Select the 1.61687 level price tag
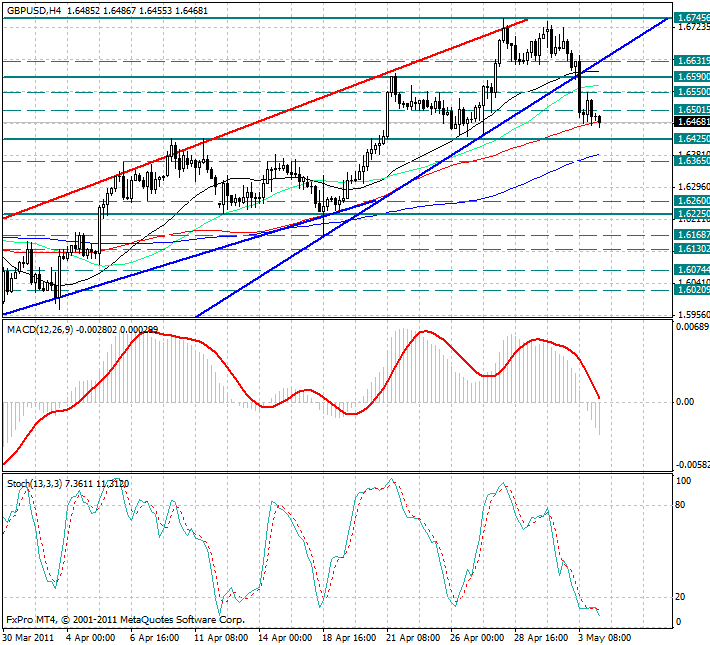710x645 pixels. 692,235
